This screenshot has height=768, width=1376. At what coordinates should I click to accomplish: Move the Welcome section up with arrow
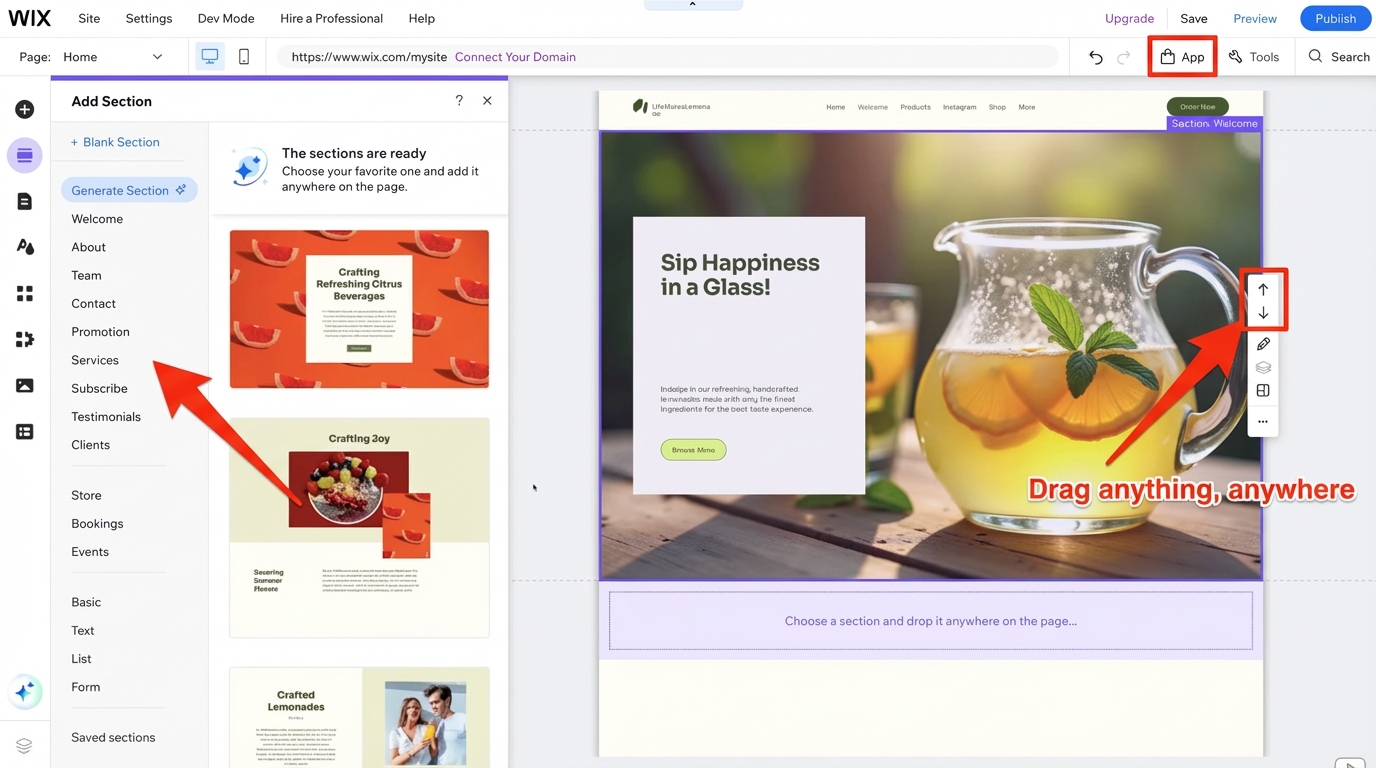(x=1263, y=288)
